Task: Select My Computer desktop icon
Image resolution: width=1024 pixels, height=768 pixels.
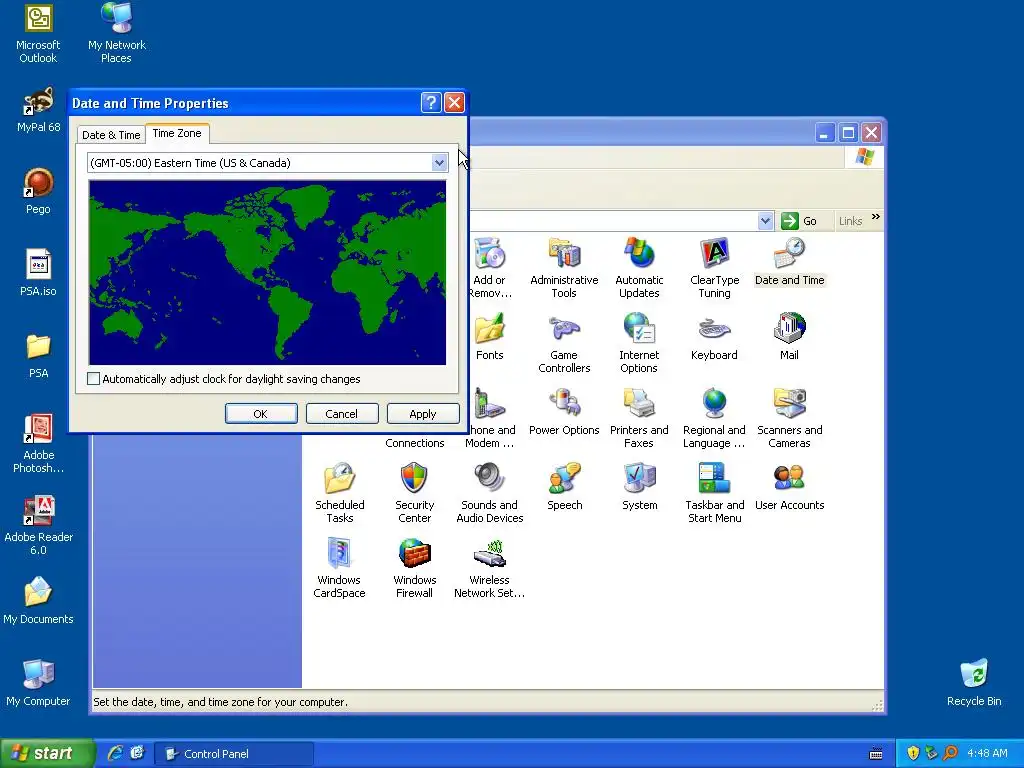Action: (38, 683)
